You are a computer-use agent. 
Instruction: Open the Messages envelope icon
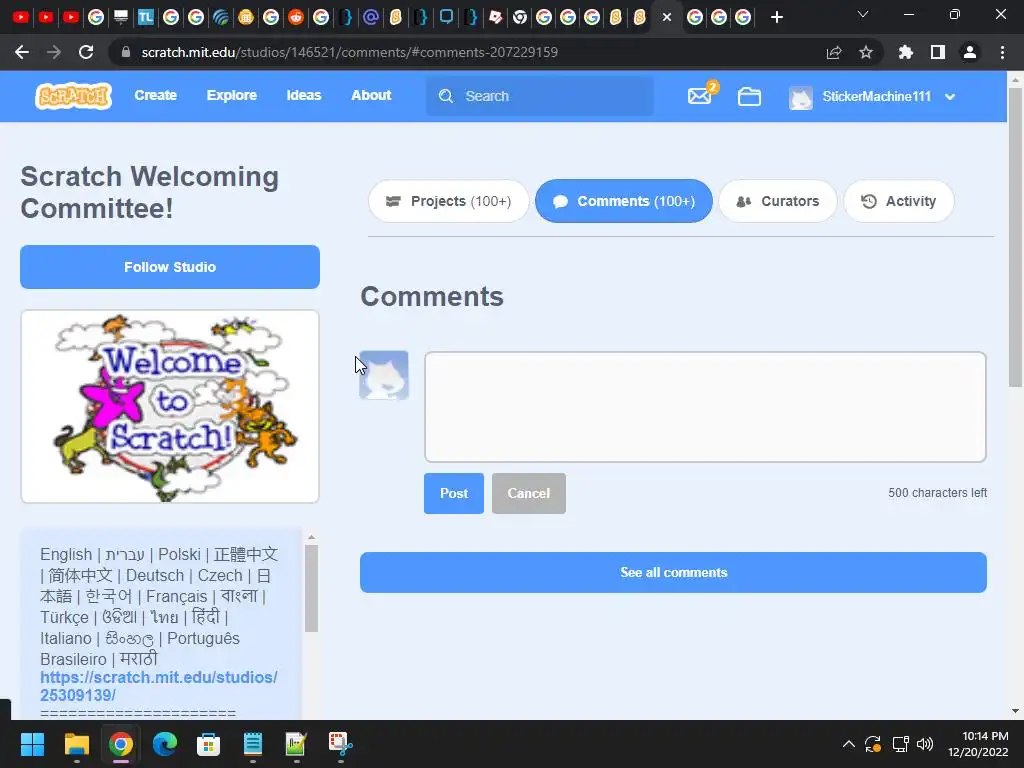pos(699,96)
